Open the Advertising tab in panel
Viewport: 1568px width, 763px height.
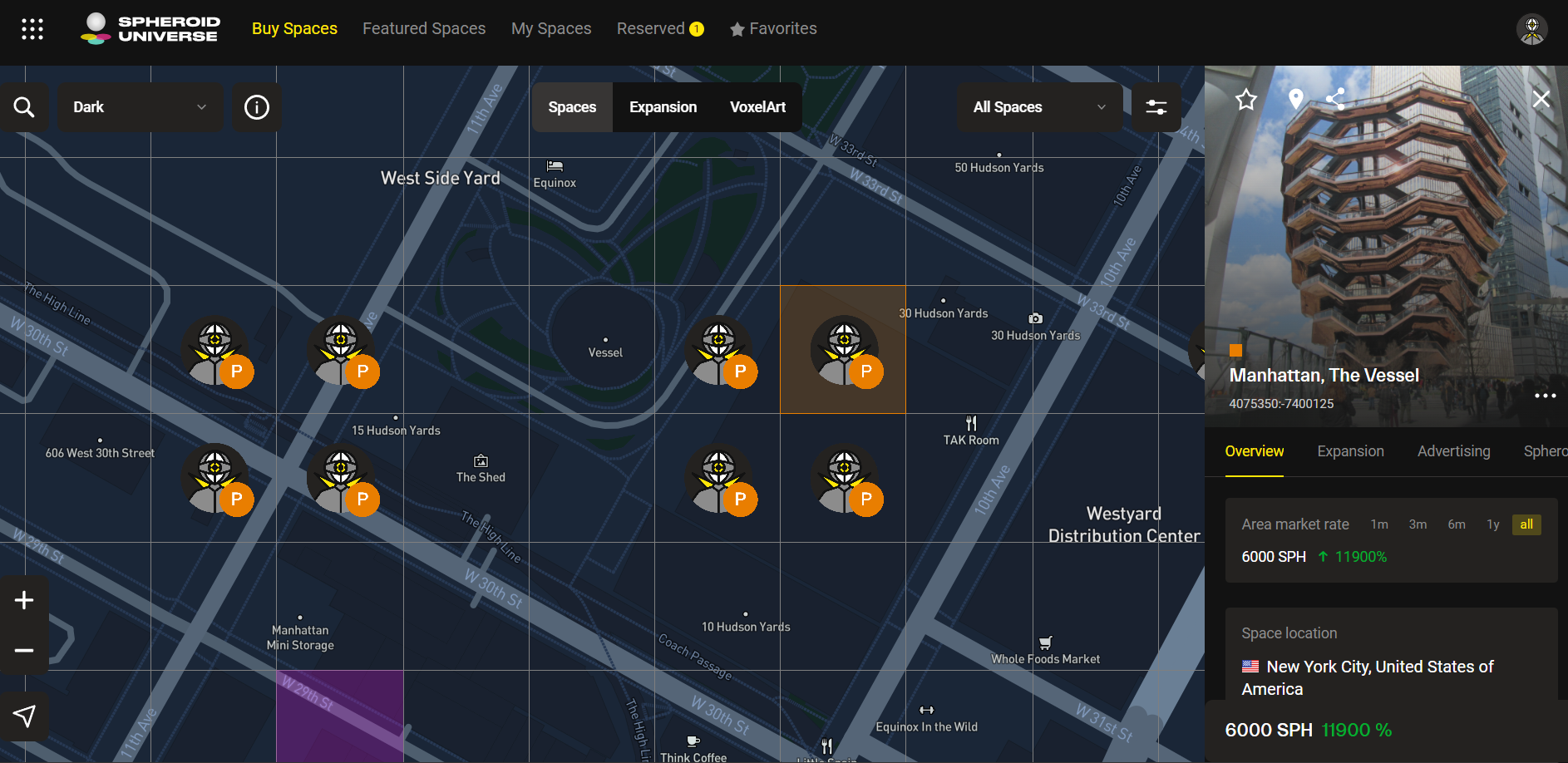click(x=1453, y=451)
